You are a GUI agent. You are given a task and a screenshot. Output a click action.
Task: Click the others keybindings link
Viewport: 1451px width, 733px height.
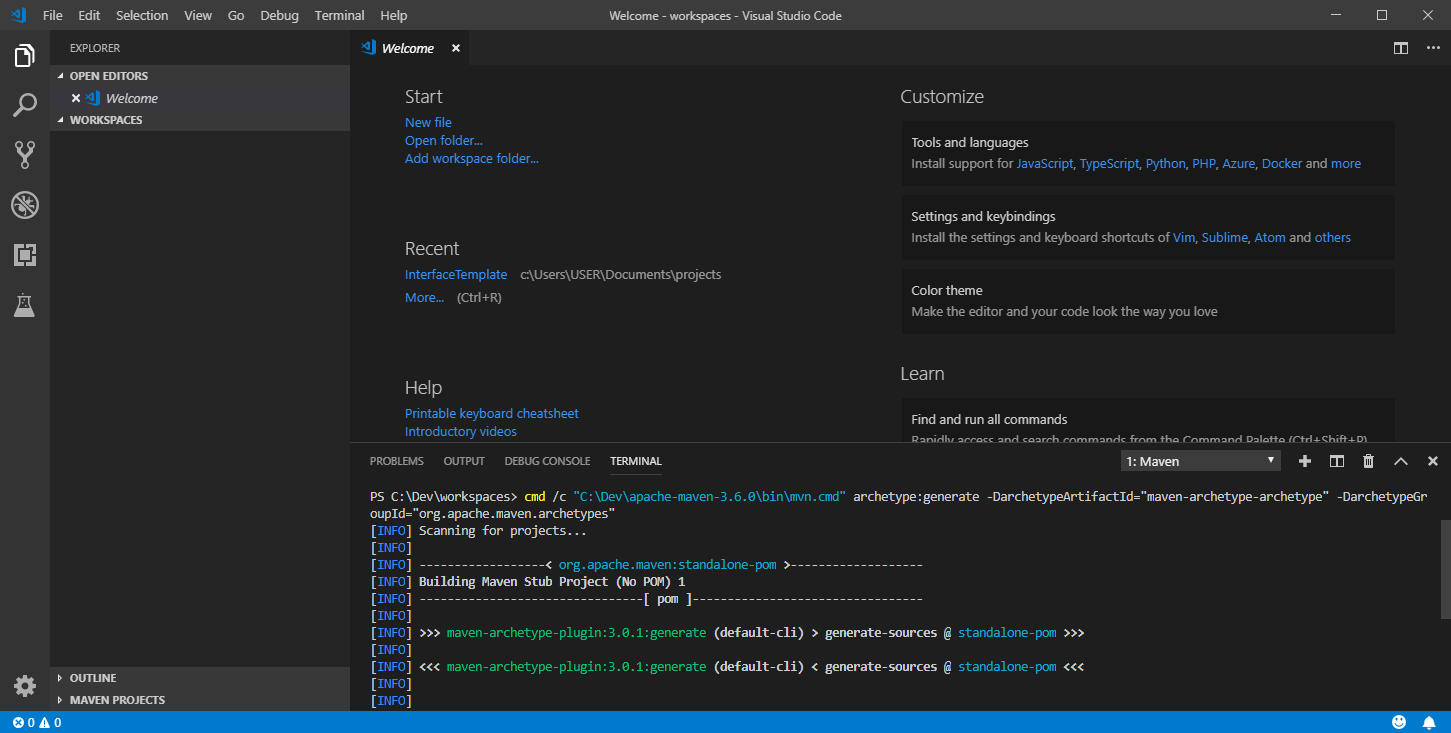click(1333, 237)
